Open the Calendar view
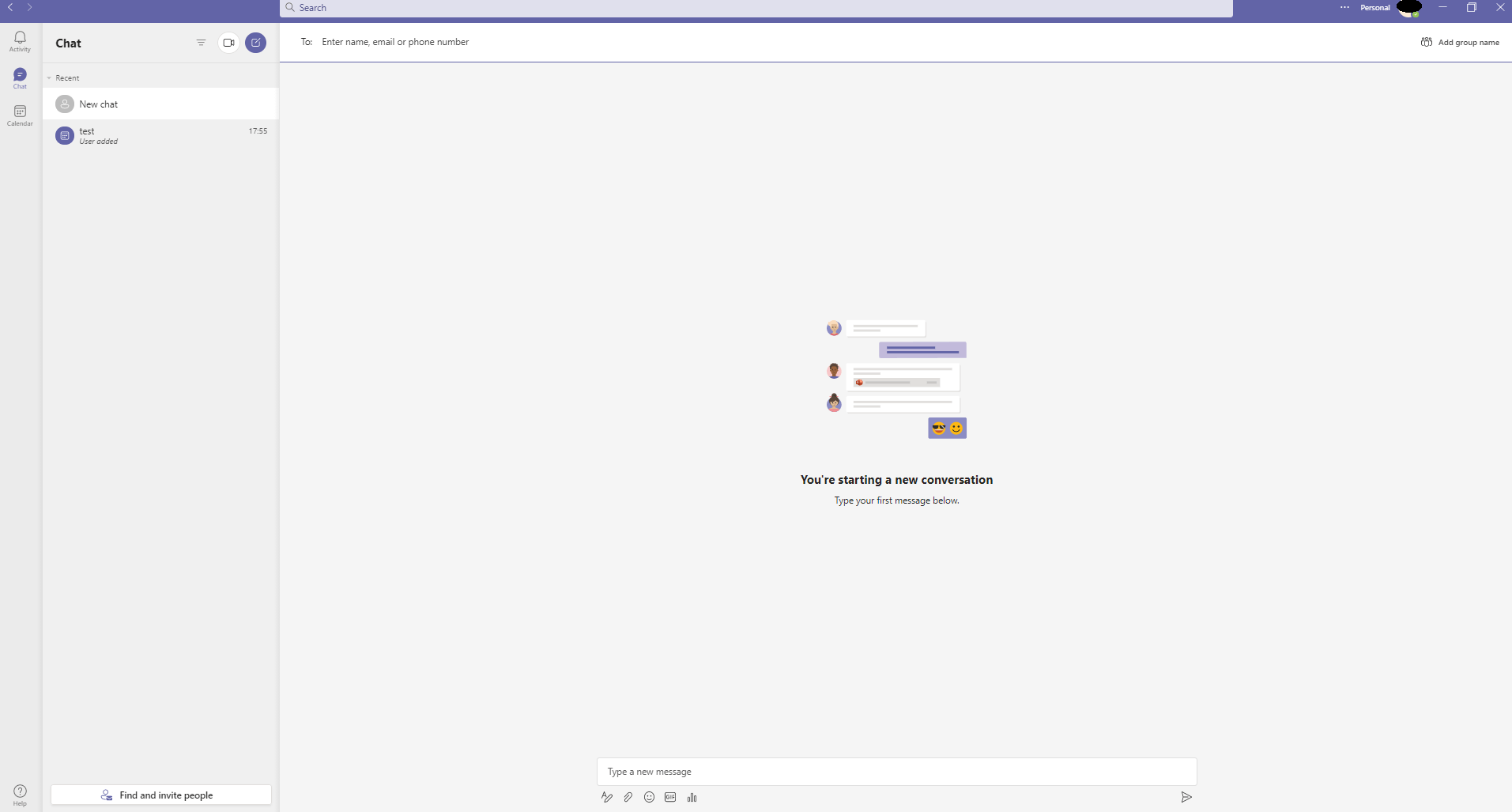This screenshot has width=1512, height=812. point(20,115)
